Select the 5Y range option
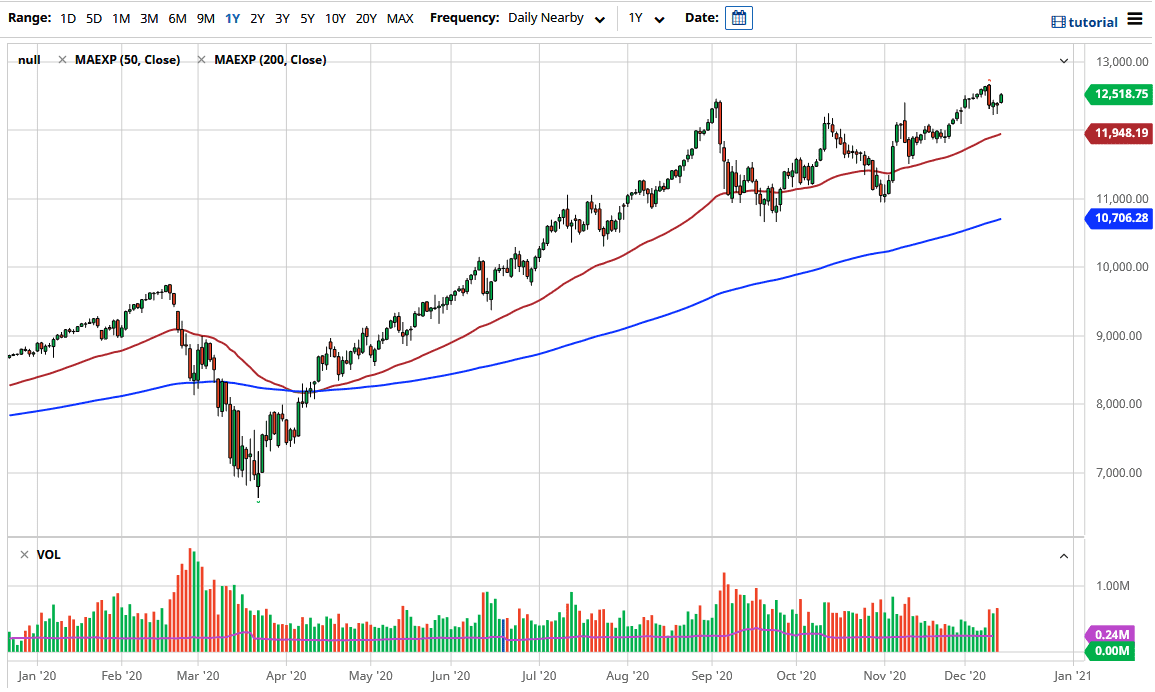The height and width of the screenshot is (692, 1155). click(307, 18)
